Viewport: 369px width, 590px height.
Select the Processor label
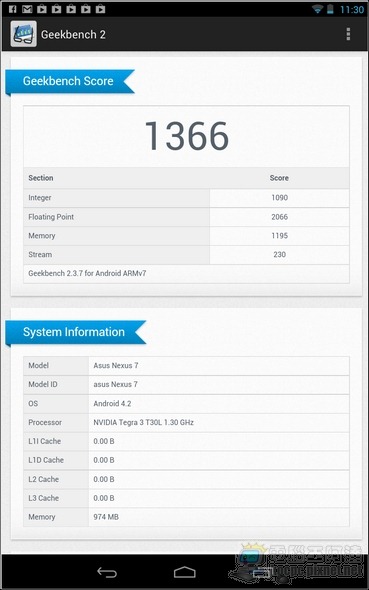[x=45, y=422]
